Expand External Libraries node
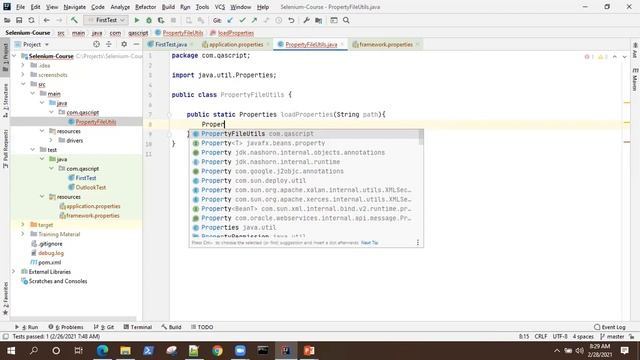640x360 pixels. [x=14, y=271]
